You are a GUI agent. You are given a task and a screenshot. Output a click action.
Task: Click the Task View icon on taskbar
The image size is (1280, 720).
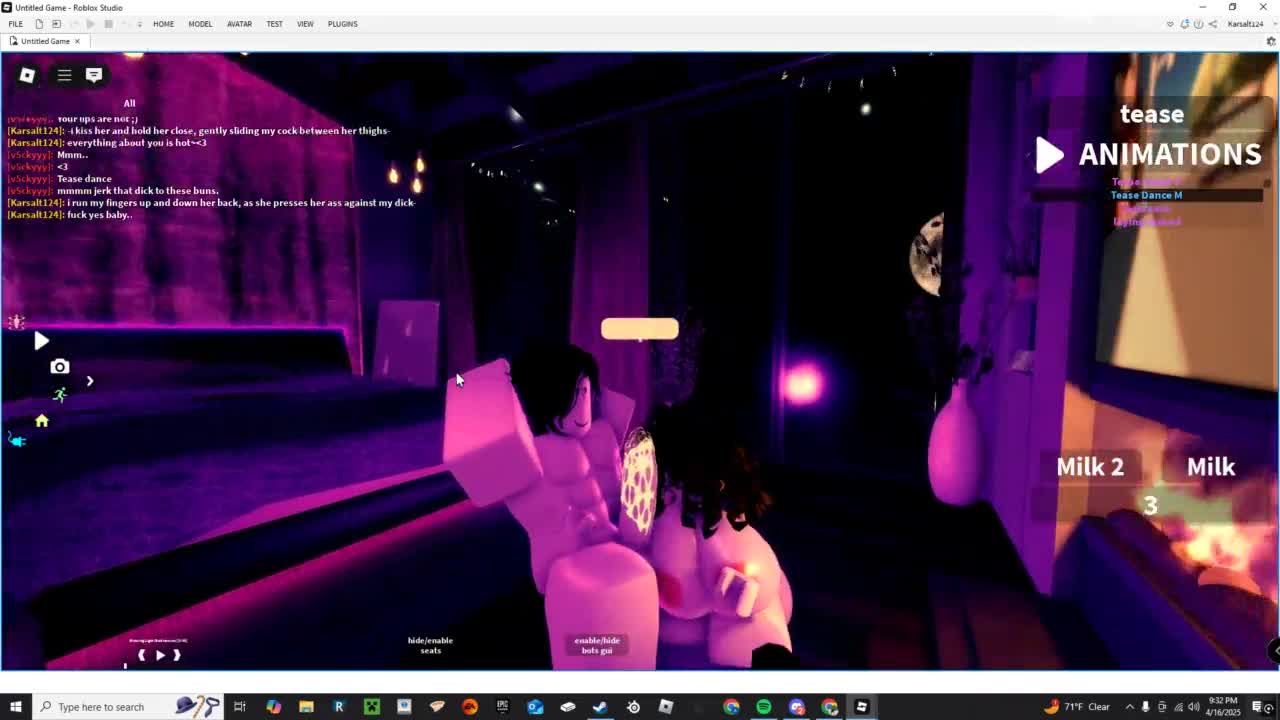(x=240, y=707)
